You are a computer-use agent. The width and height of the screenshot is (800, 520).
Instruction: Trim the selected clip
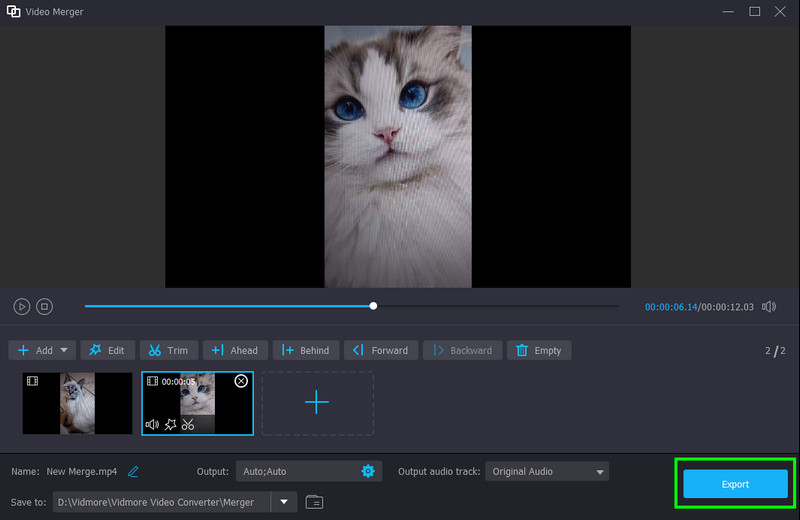point(169,351)
